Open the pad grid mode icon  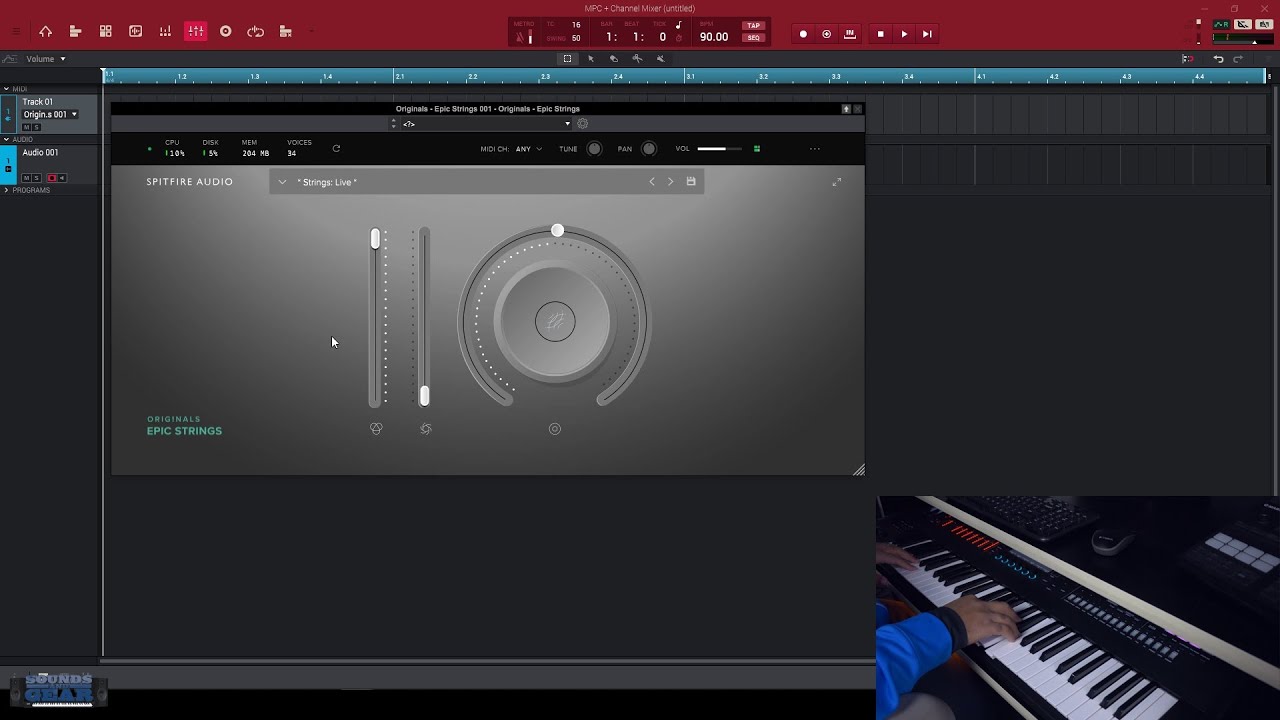[x=105, y=32]
